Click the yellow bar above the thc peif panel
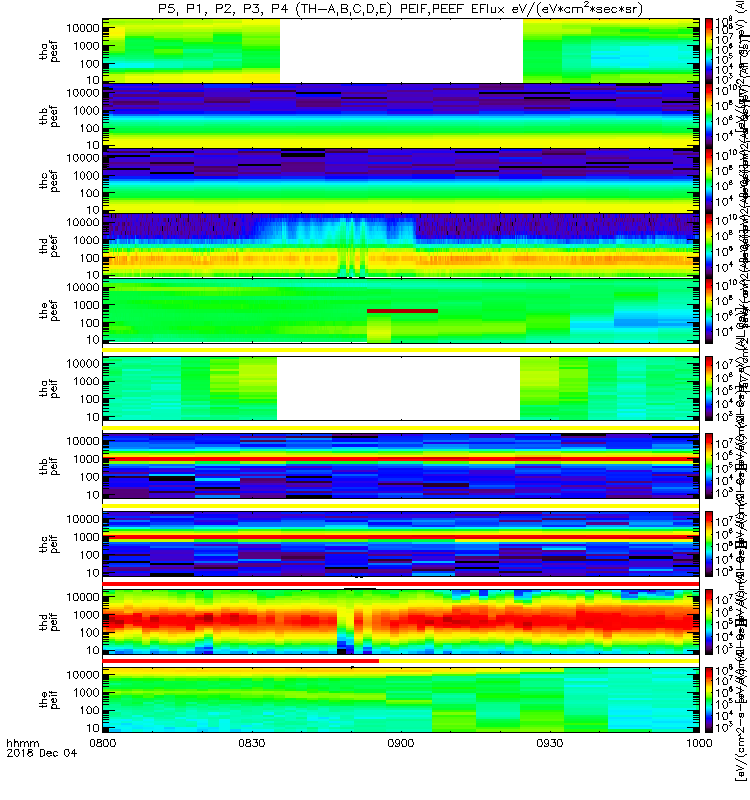Viewport: 750px width, 800px height. [x=401, y=506]
